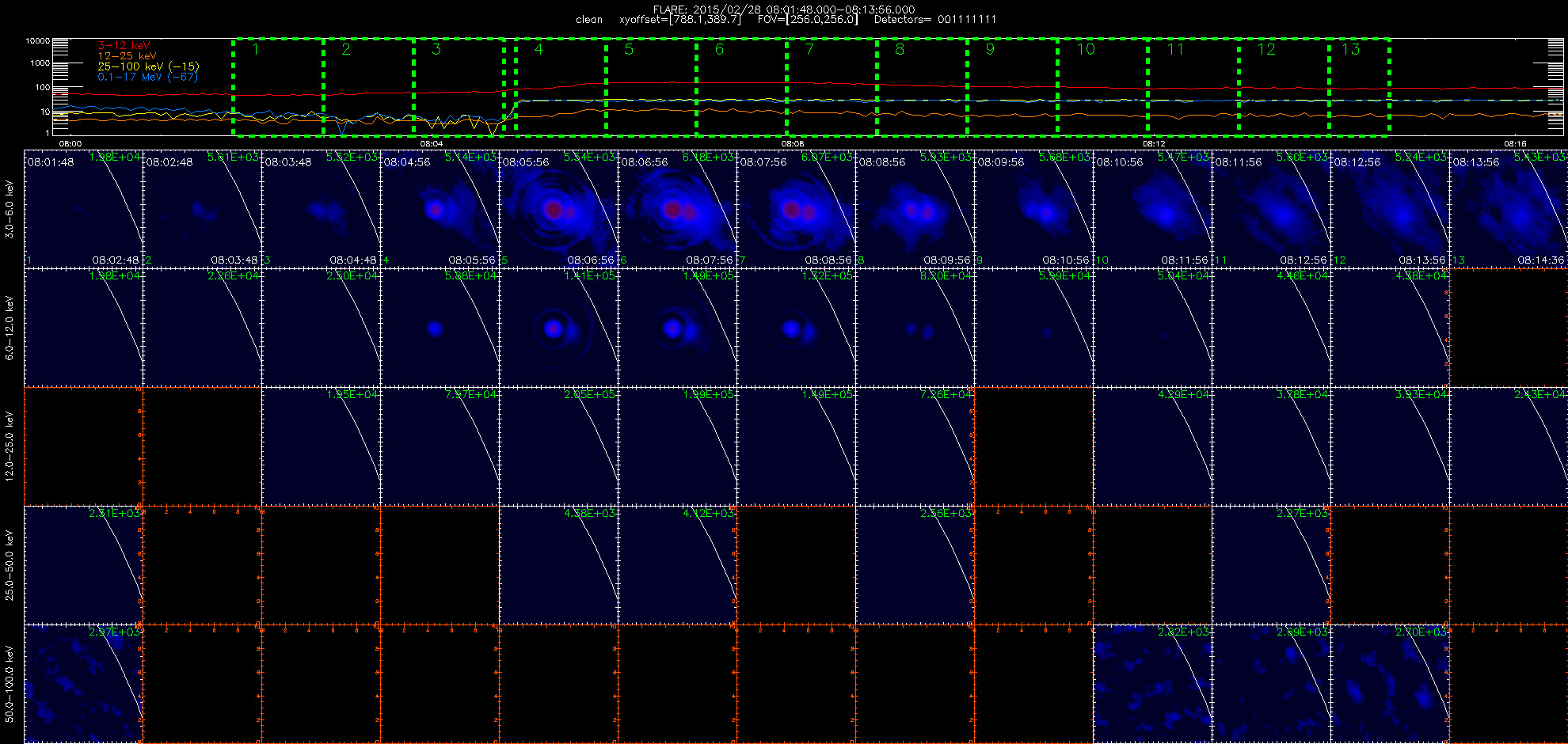
Task: Select the 3.0-6.0 keV image starting 08:06:56
Action: (678, 209)
